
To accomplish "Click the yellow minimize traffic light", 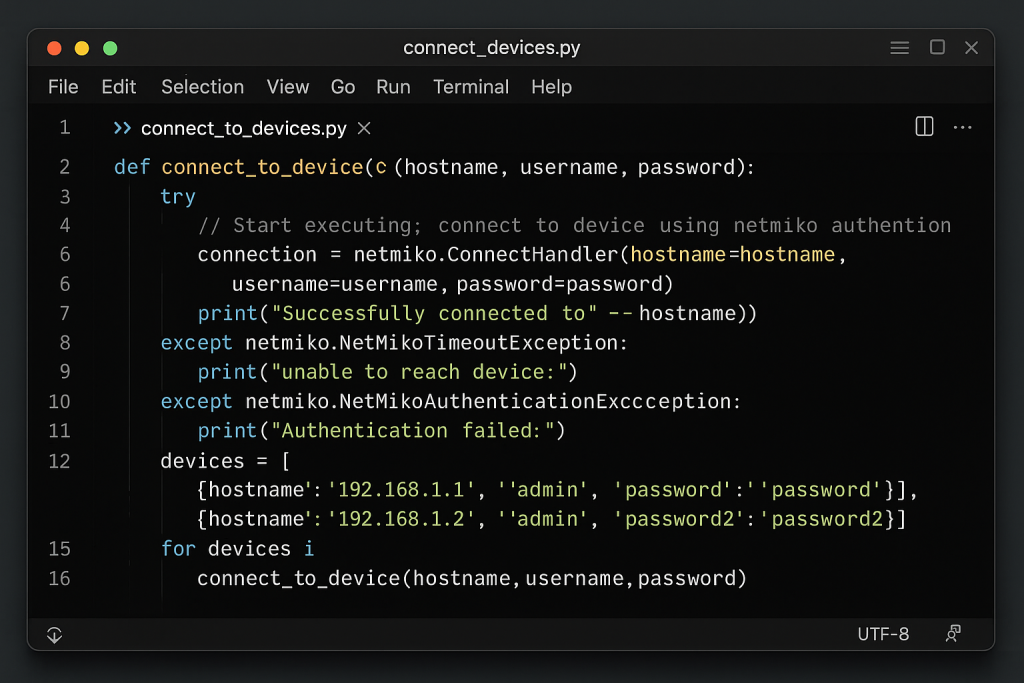I will click(x=82, y=48).
